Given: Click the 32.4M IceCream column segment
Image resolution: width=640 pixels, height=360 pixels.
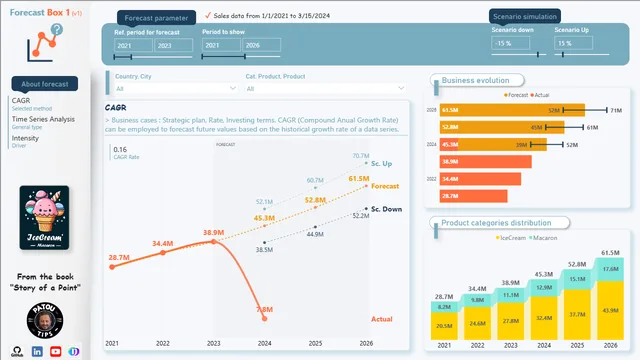Looking at the screenshot, I should (x=544, y=318).
